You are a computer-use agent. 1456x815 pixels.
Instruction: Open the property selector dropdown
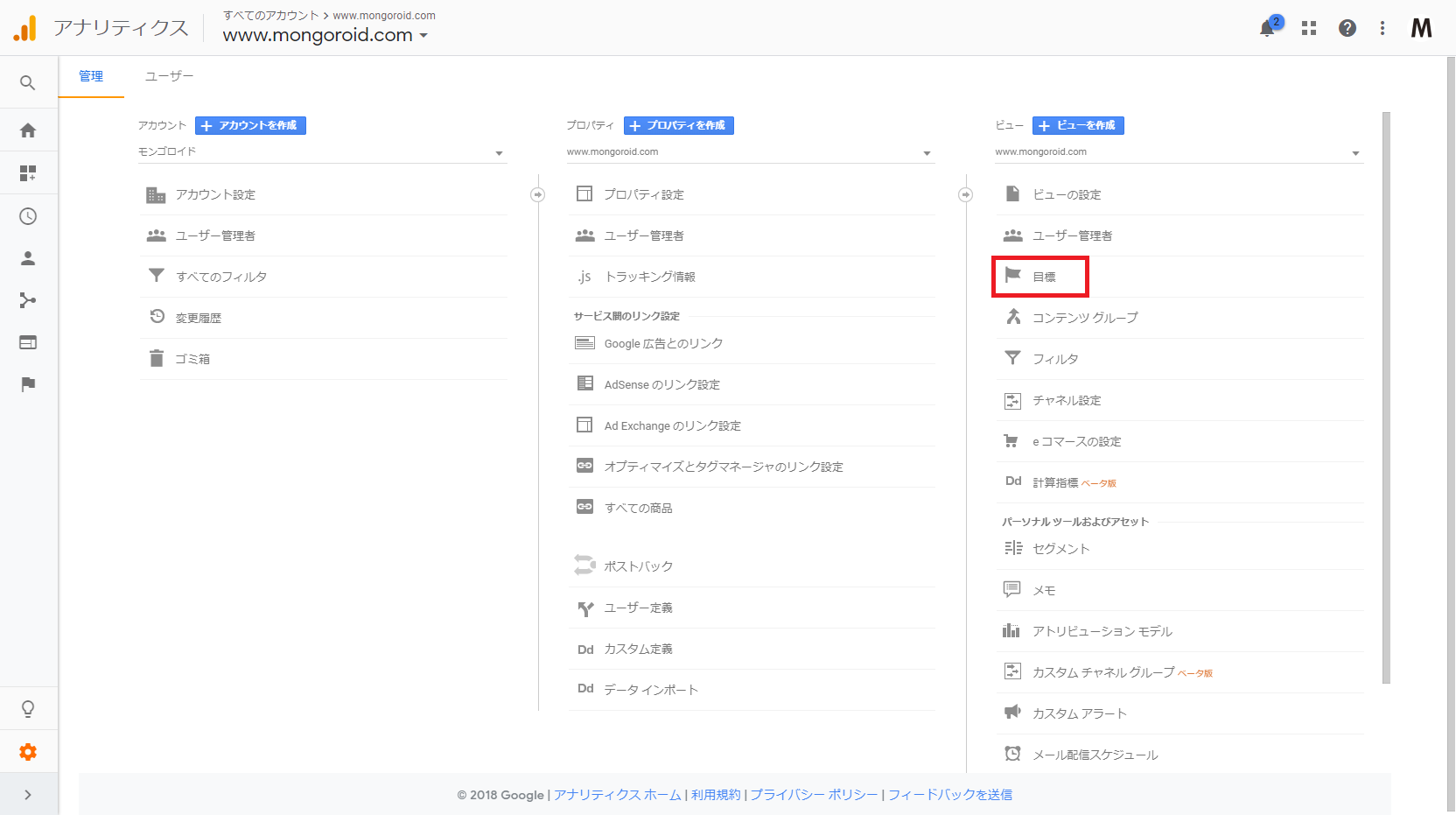coord(750,152)
